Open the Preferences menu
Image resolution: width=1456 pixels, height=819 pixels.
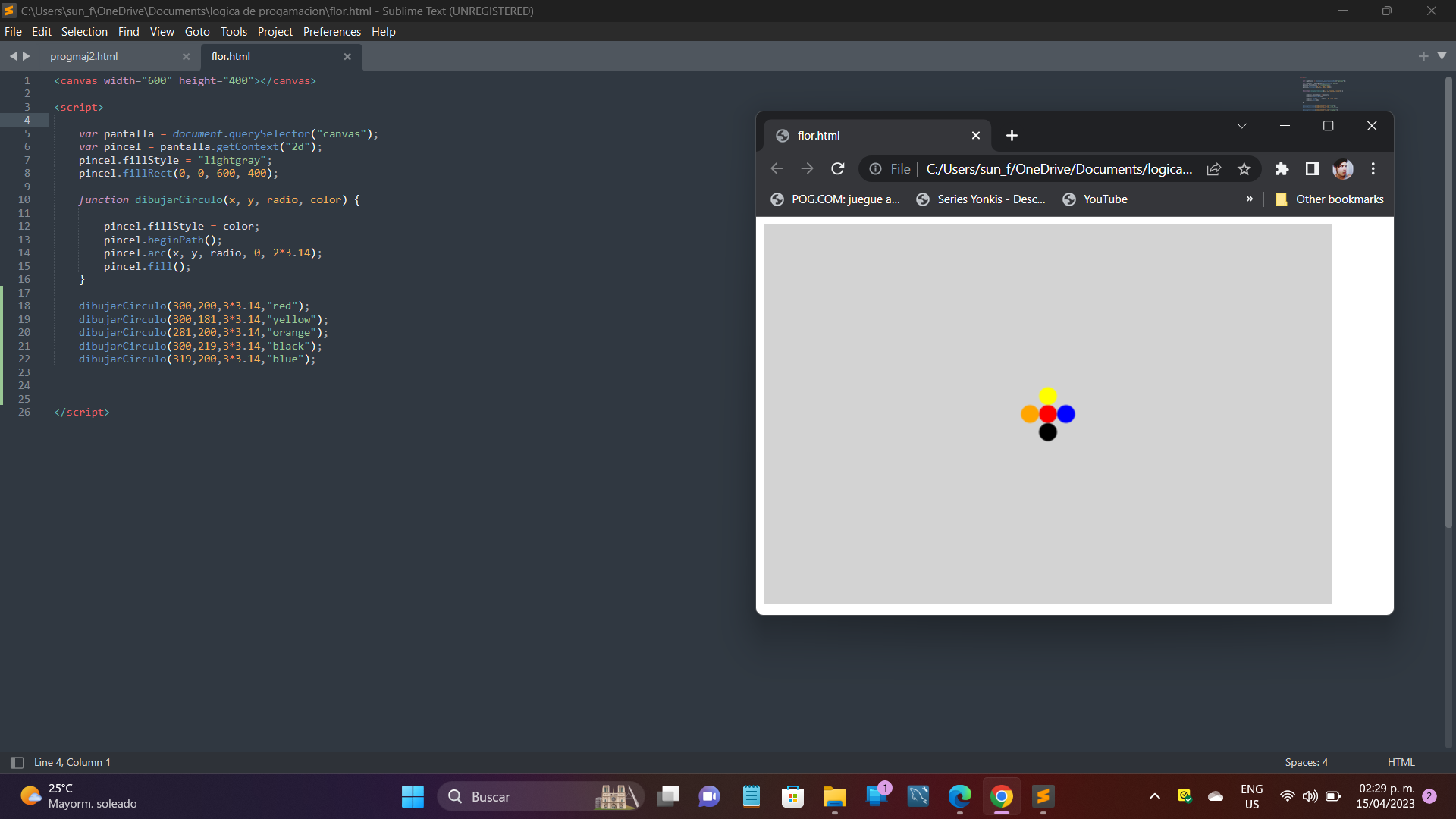[331, 32]
